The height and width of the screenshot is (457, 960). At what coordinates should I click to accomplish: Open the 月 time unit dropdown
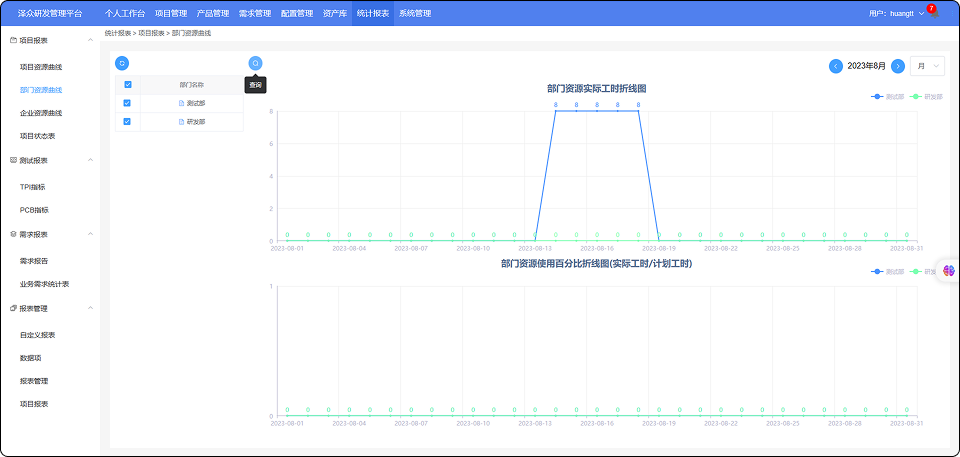[x=927, y=66]
